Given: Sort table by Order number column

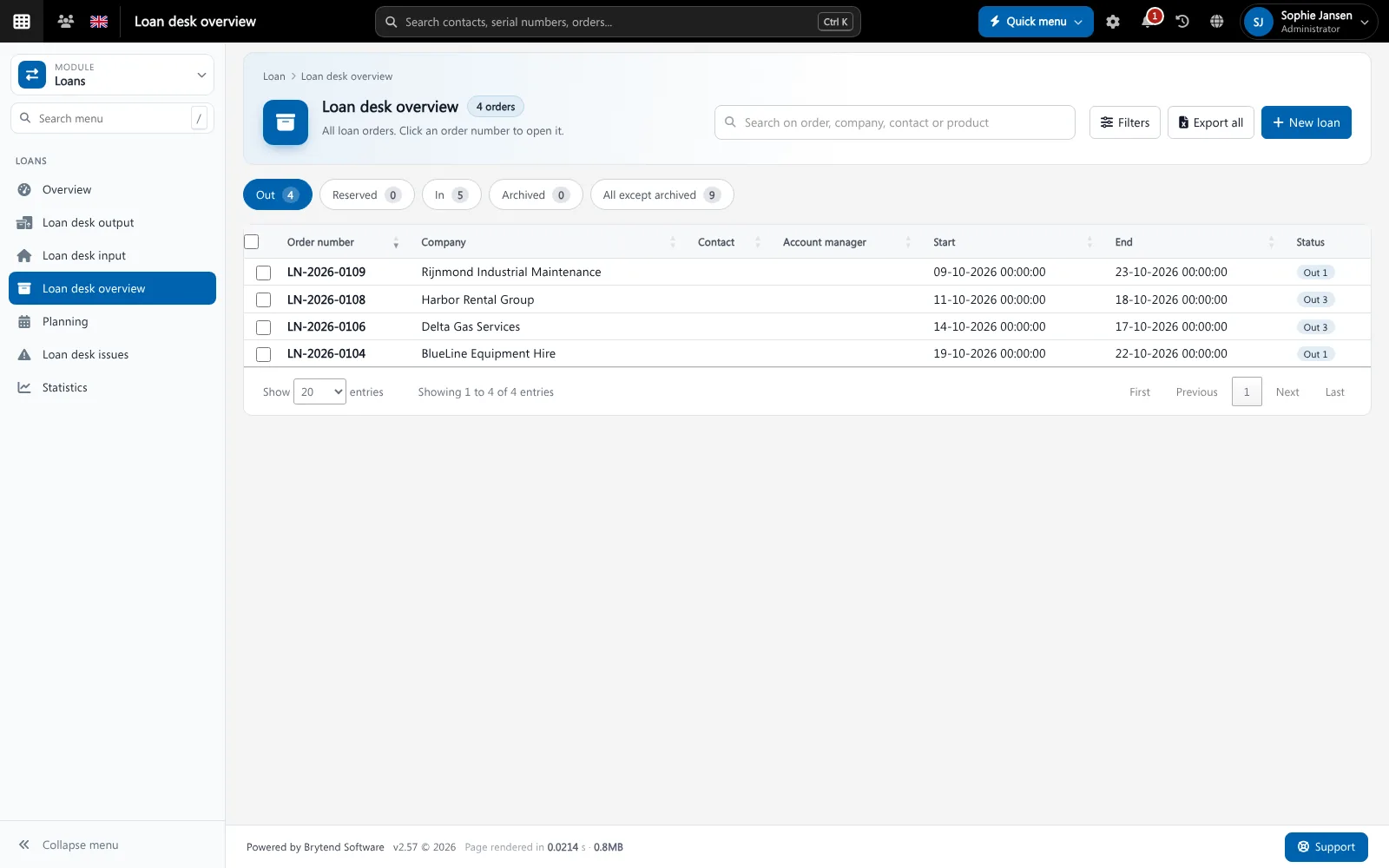Looking at the screenshot, I should pyautogui.click(x=343, y=242).
